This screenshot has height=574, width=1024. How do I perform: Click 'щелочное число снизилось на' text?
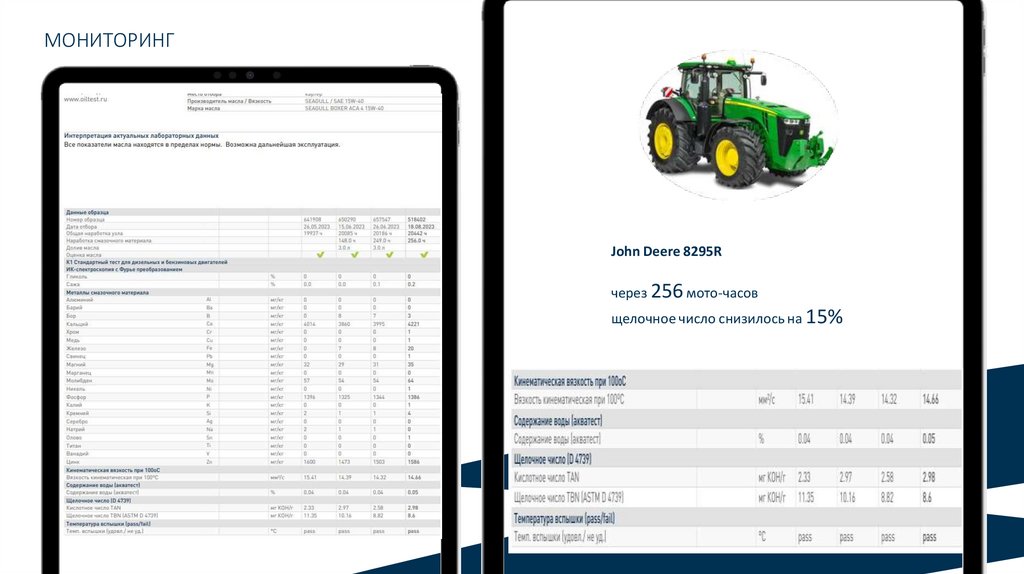(706, 319)
